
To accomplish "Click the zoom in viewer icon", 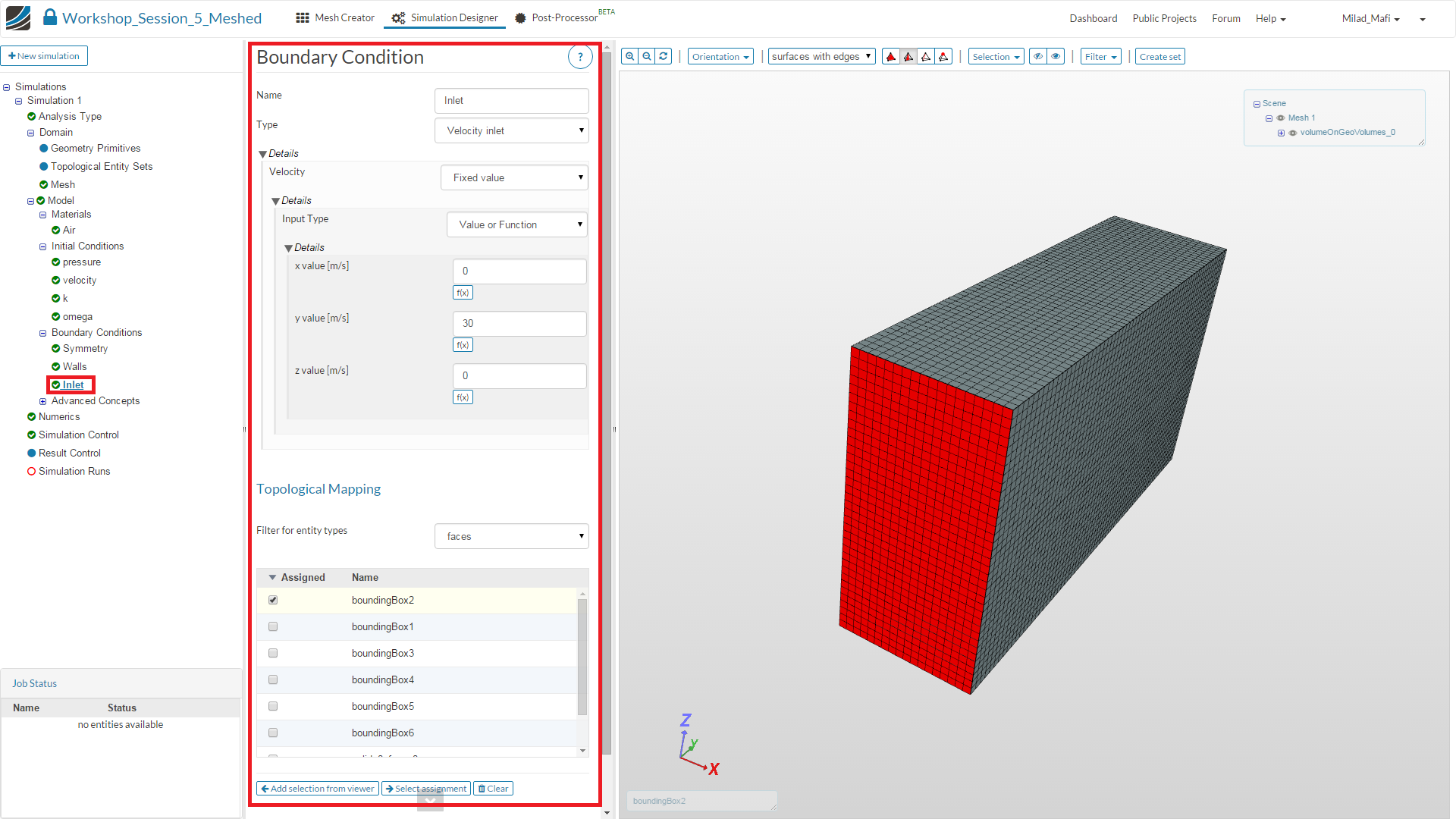I will 629,56.
